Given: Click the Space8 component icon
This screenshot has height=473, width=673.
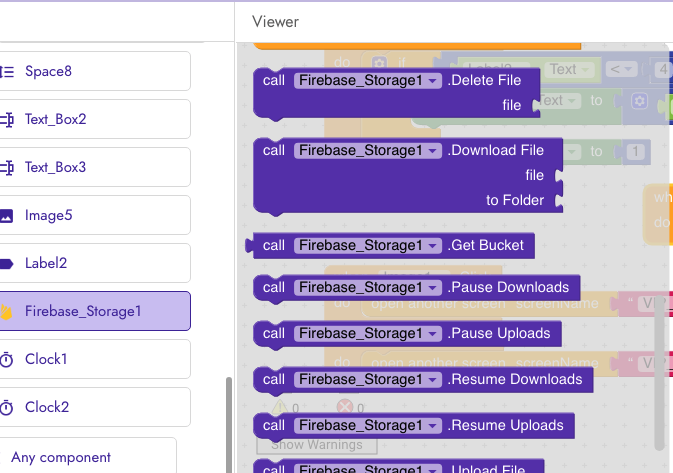Looking at the screenshot, I should pos(7,72).
